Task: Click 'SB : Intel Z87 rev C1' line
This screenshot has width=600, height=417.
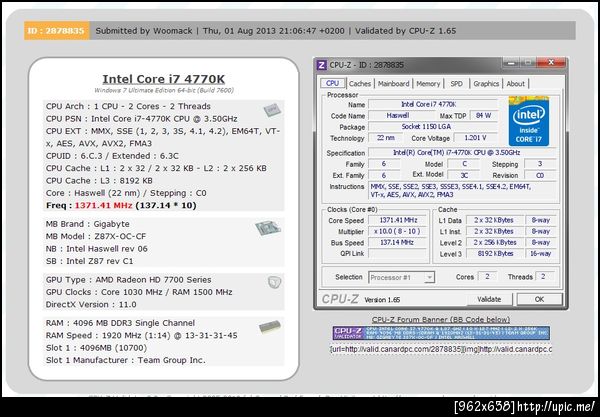Action: coord(90,261)
